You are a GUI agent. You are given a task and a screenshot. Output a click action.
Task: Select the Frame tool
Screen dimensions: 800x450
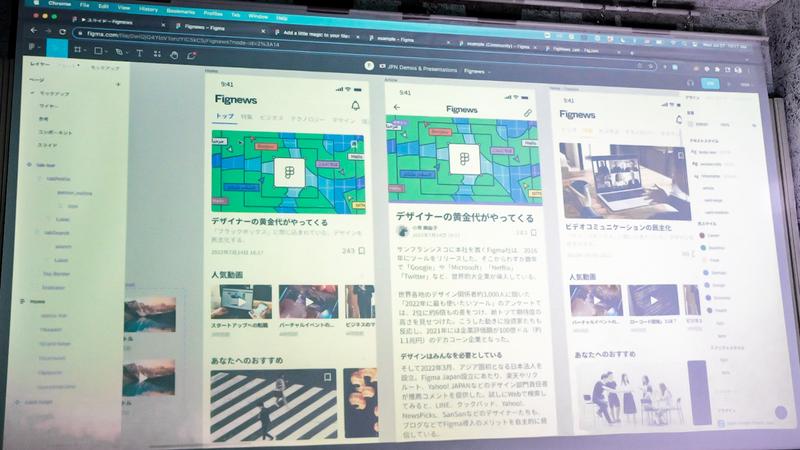[78, 49]
